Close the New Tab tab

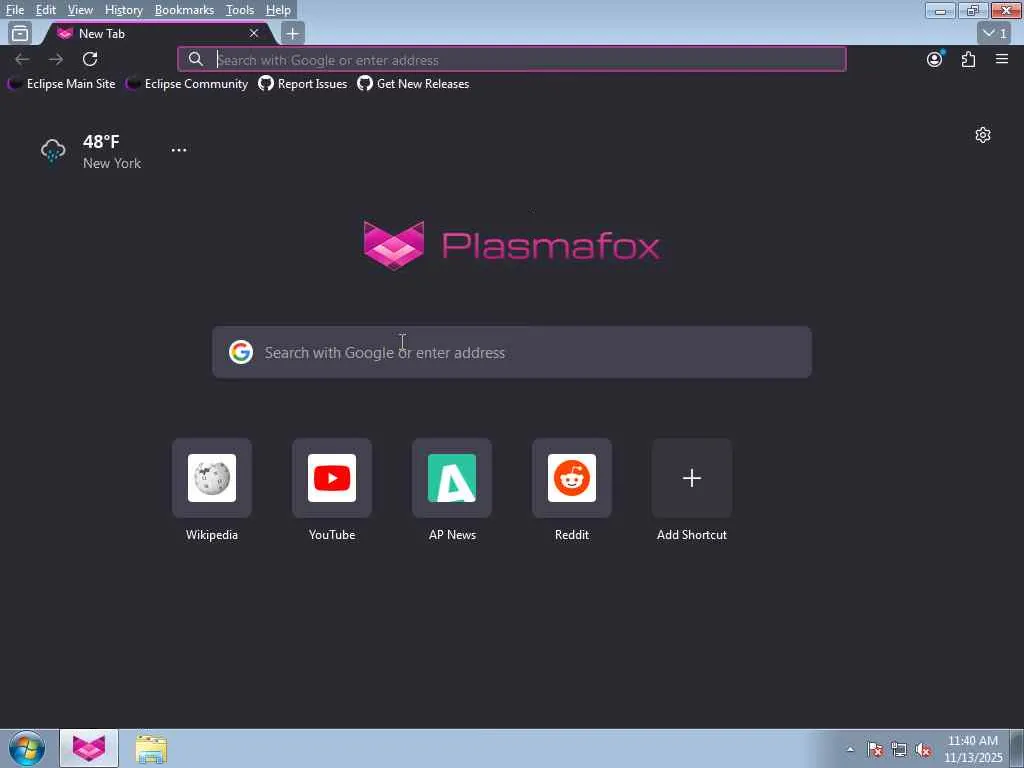[x=254, y=33]
